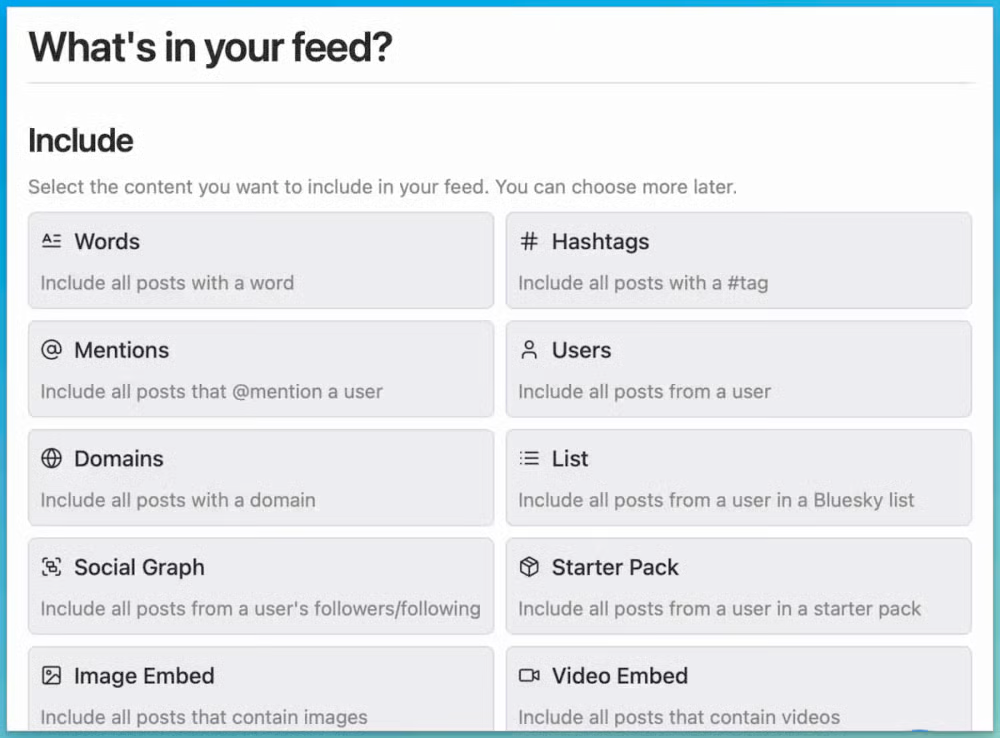
Task: Select the Words content filter
Action: coord(260,261)
